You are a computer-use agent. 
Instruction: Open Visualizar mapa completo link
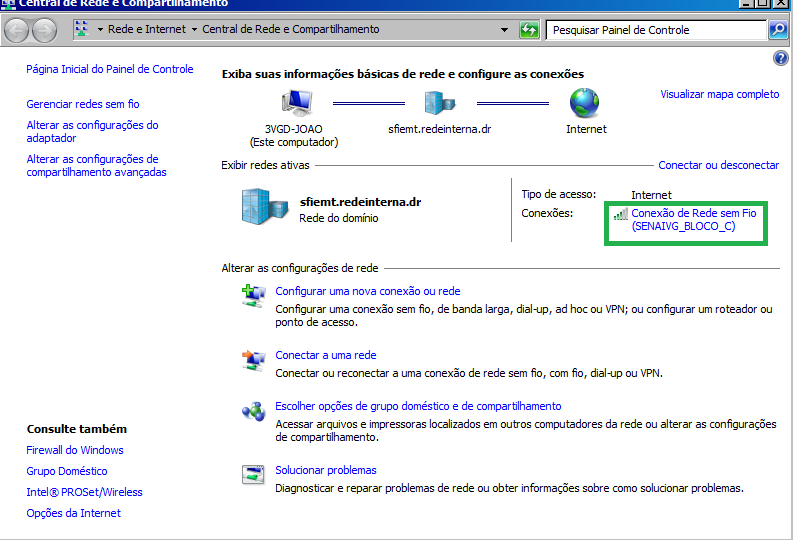pyautogui.click(x=719, y=94)
